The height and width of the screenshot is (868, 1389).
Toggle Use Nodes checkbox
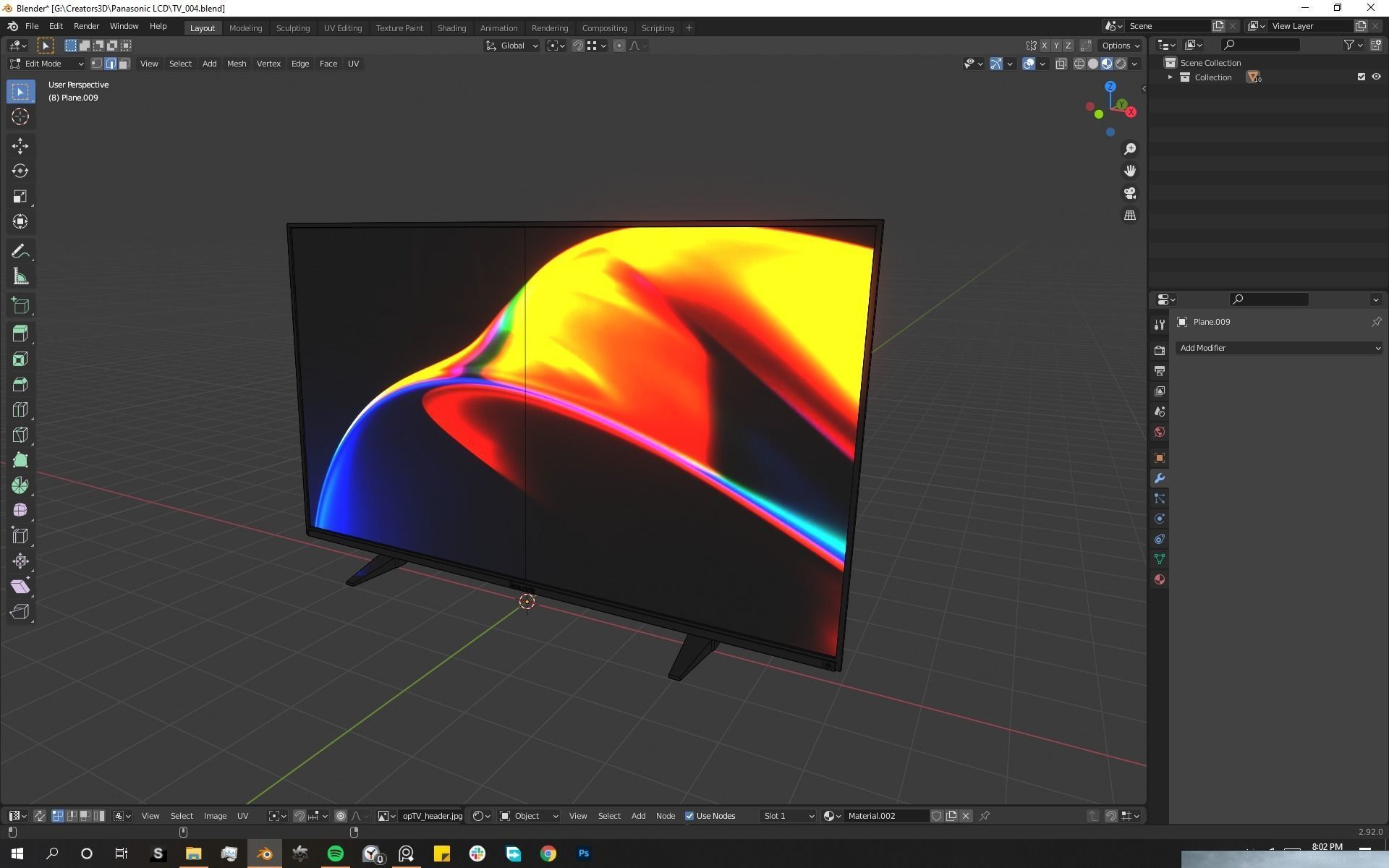(x=689, y=816)
